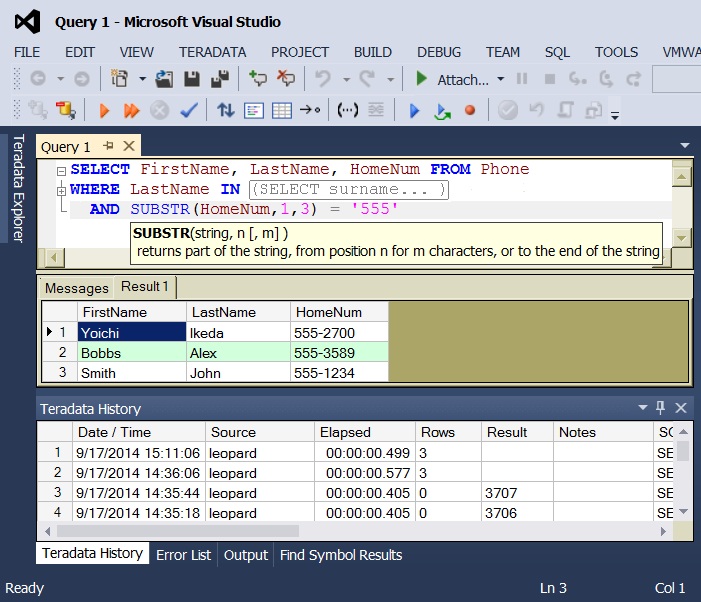This screenshot has width=701, height=602.
Task: Click the Step Out debug icon
Action: (x=633, y=79)
